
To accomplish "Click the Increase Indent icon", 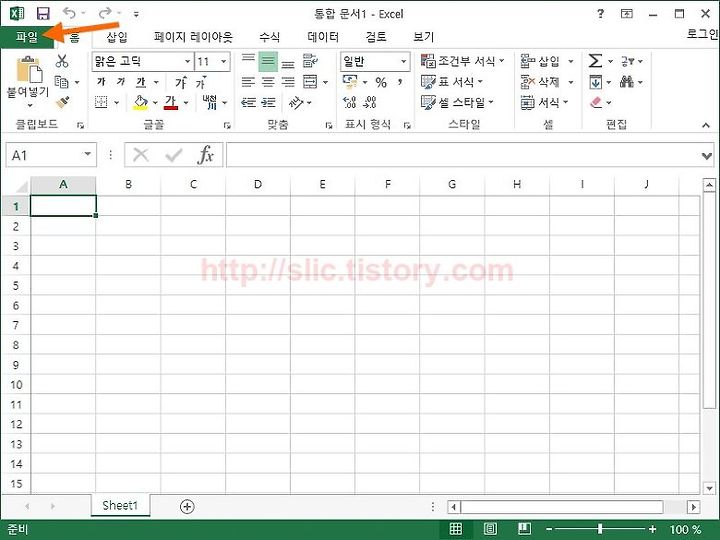I will (268, 102).
